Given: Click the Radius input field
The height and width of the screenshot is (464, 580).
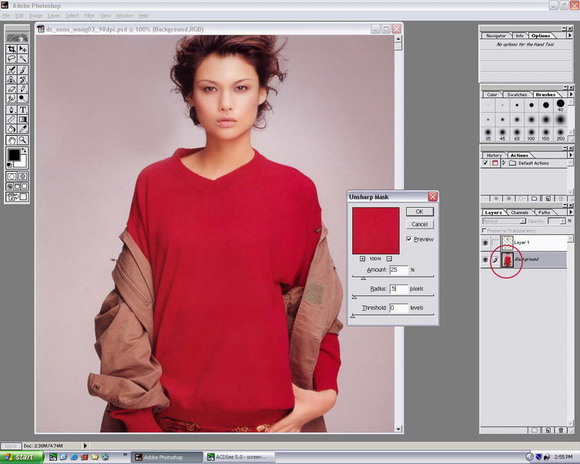Looking at the screenshot, I should (399, 289).
